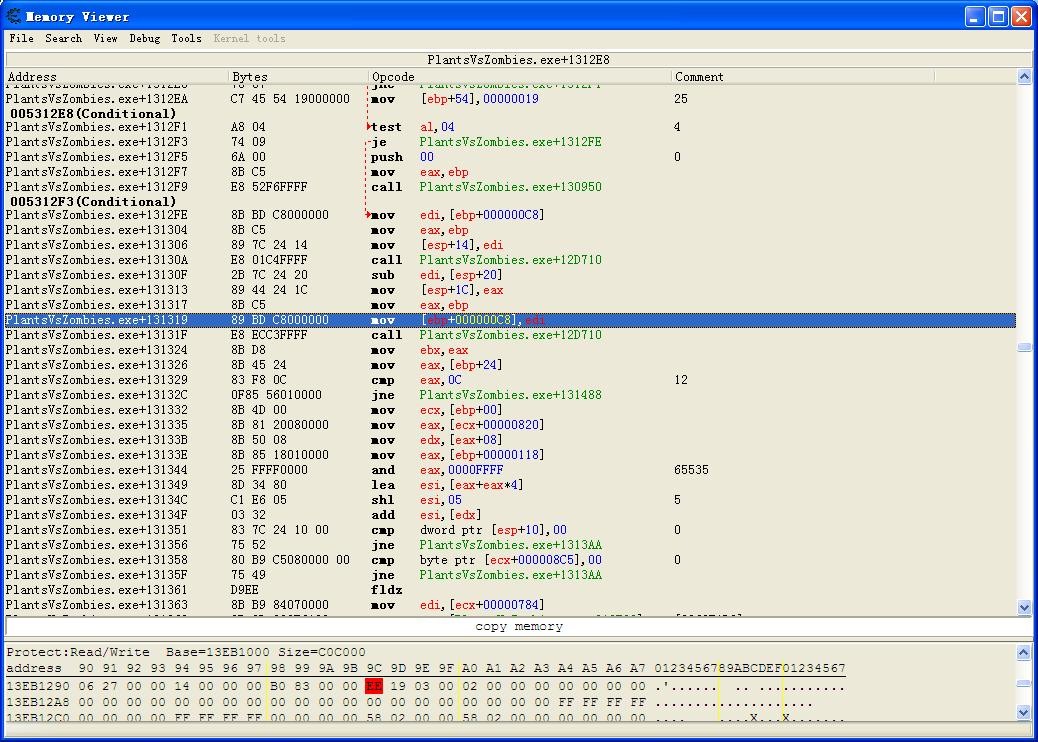Click the Comment column header
This screenshot has height=742, width=1038.
point(802,77)
